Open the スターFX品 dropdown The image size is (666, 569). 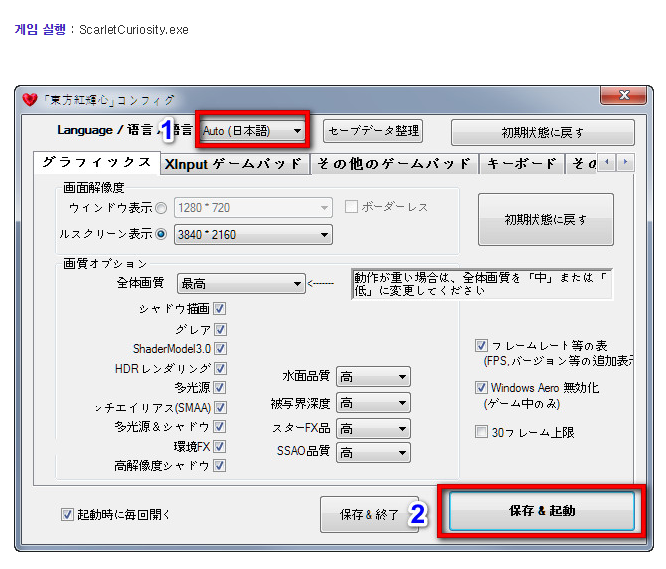point(373,429)
